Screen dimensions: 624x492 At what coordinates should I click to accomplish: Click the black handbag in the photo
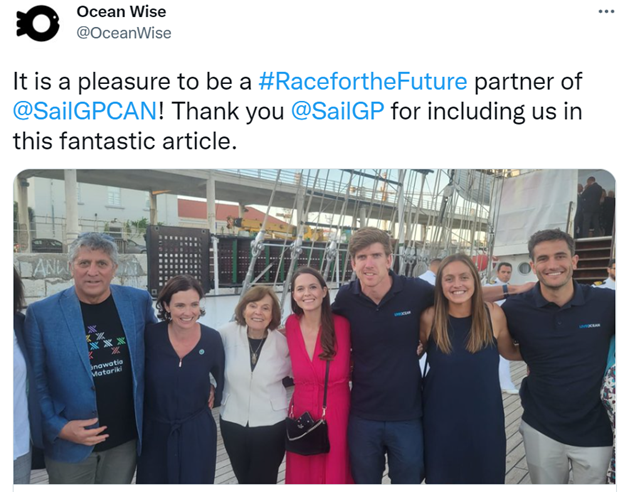307,434
